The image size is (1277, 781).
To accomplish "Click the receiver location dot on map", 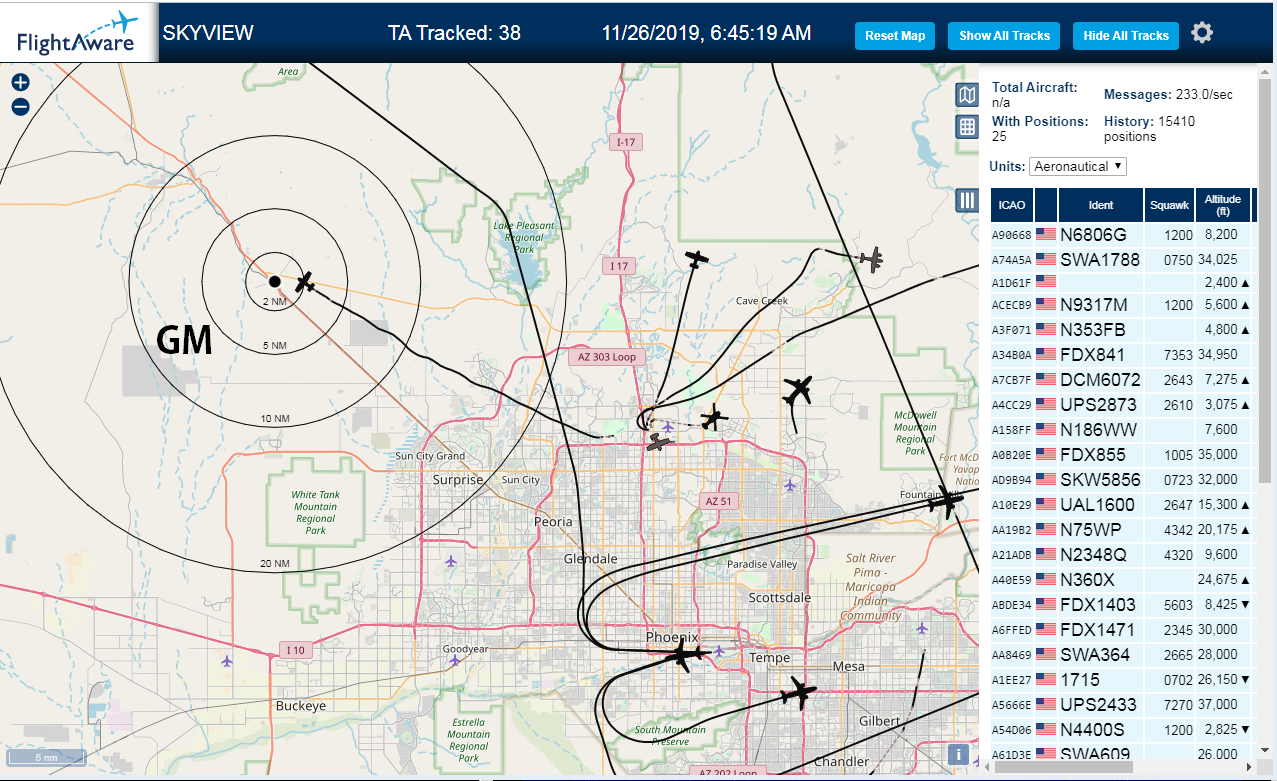I will [x=274, y=281].
